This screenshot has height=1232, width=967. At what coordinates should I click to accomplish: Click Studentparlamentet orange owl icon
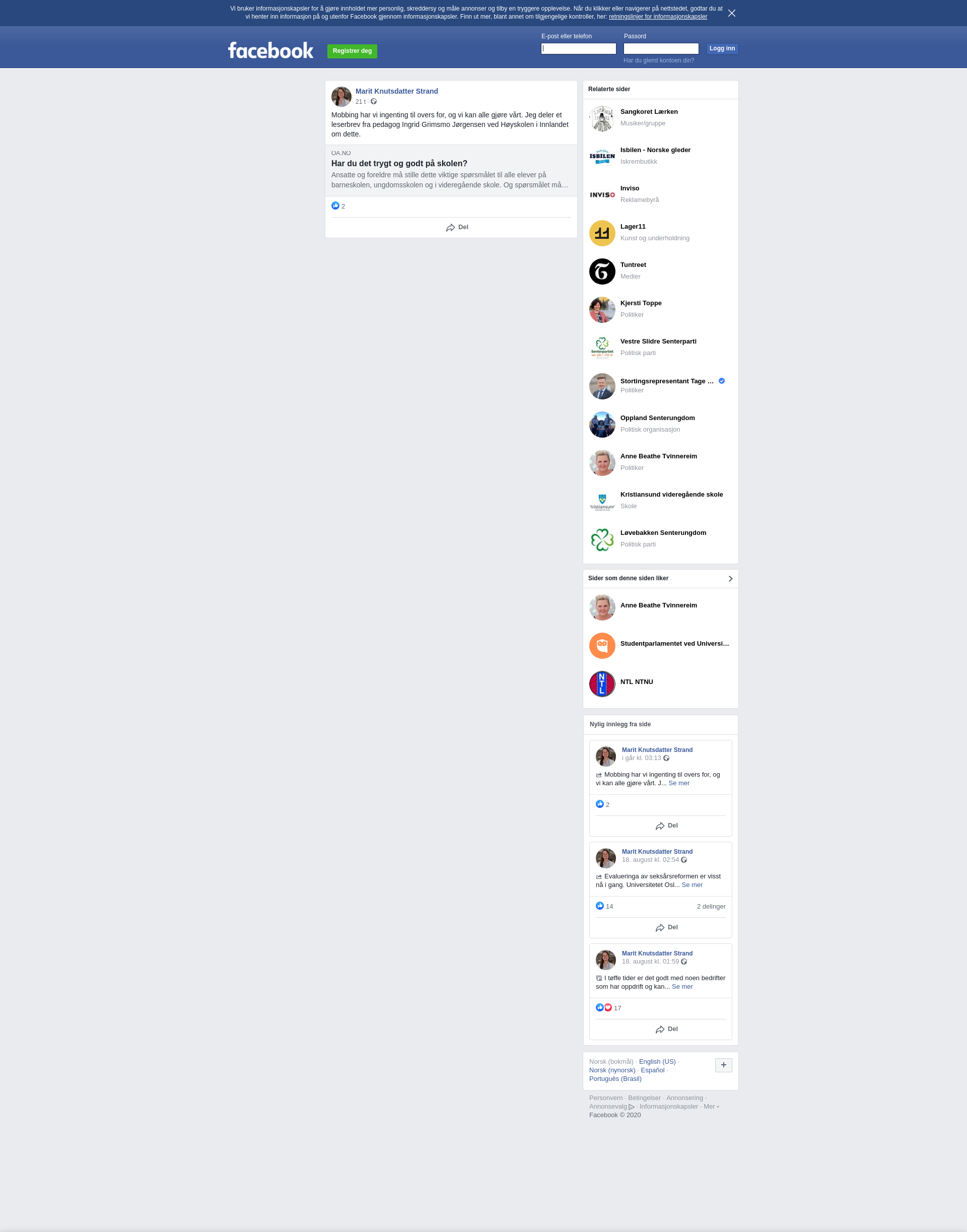[x=602, y=645]
